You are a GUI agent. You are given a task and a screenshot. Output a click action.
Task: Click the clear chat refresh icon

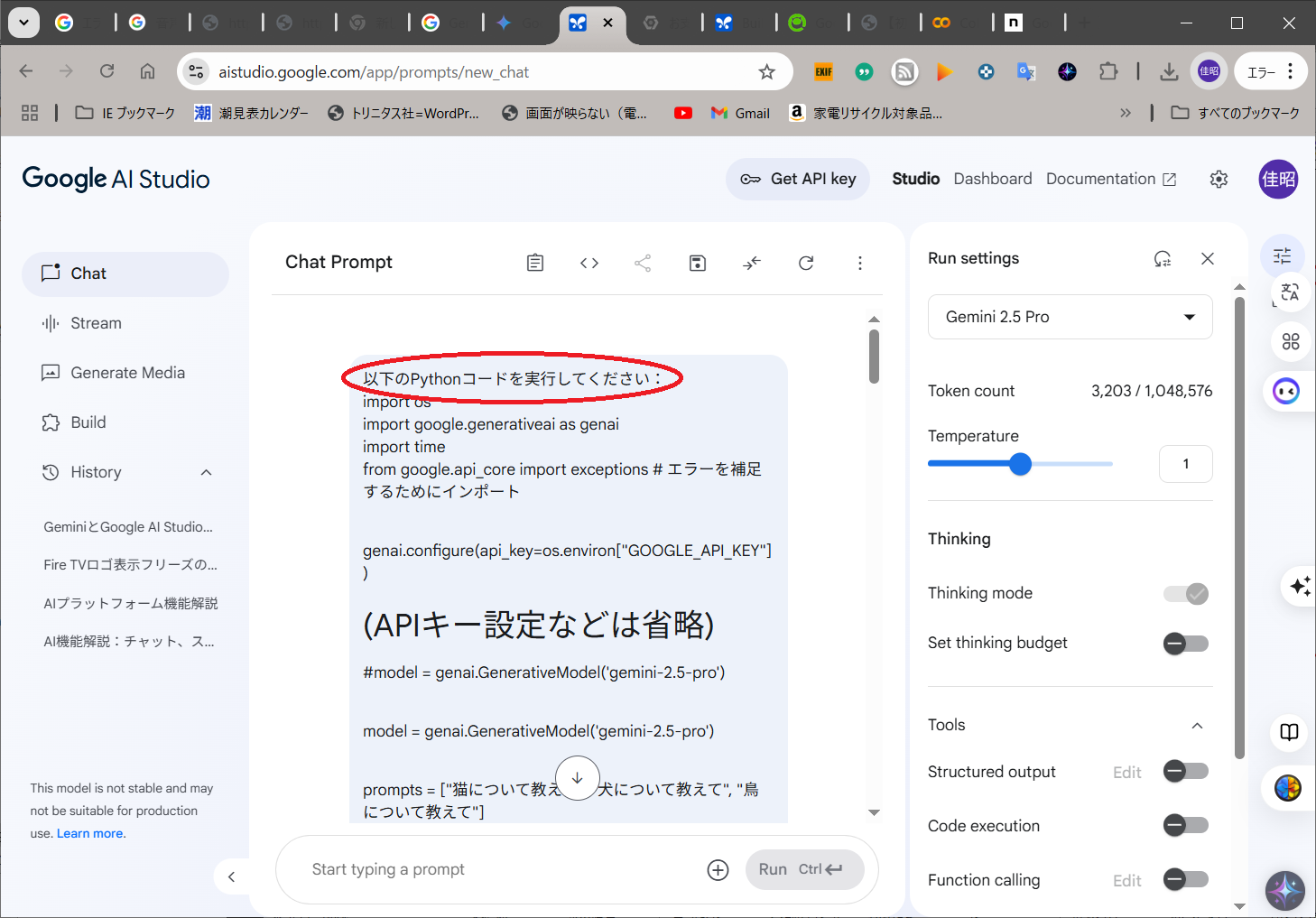[806, 263]
